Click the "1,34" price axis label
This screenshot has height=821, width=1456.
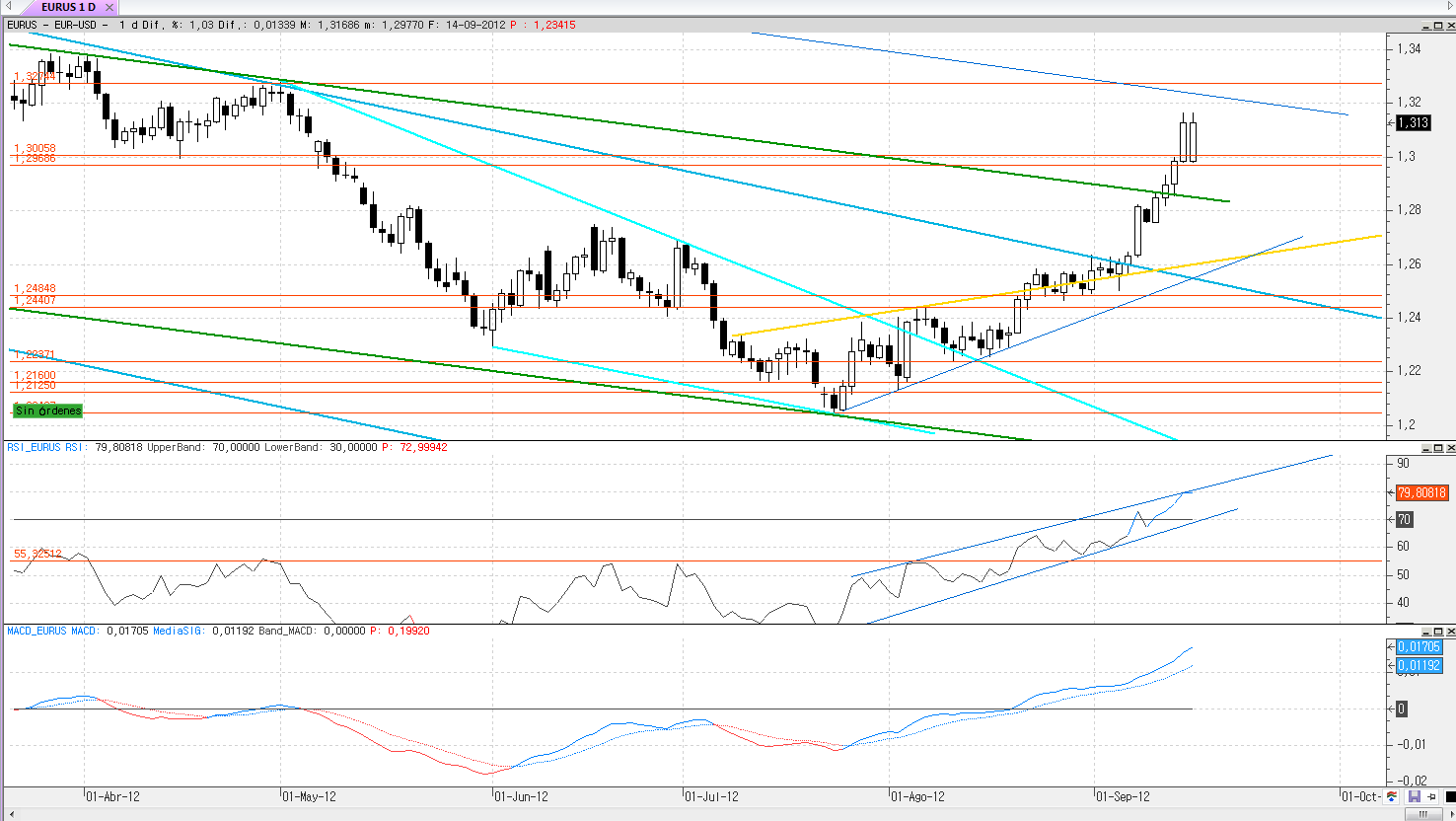coord(1409,48)
